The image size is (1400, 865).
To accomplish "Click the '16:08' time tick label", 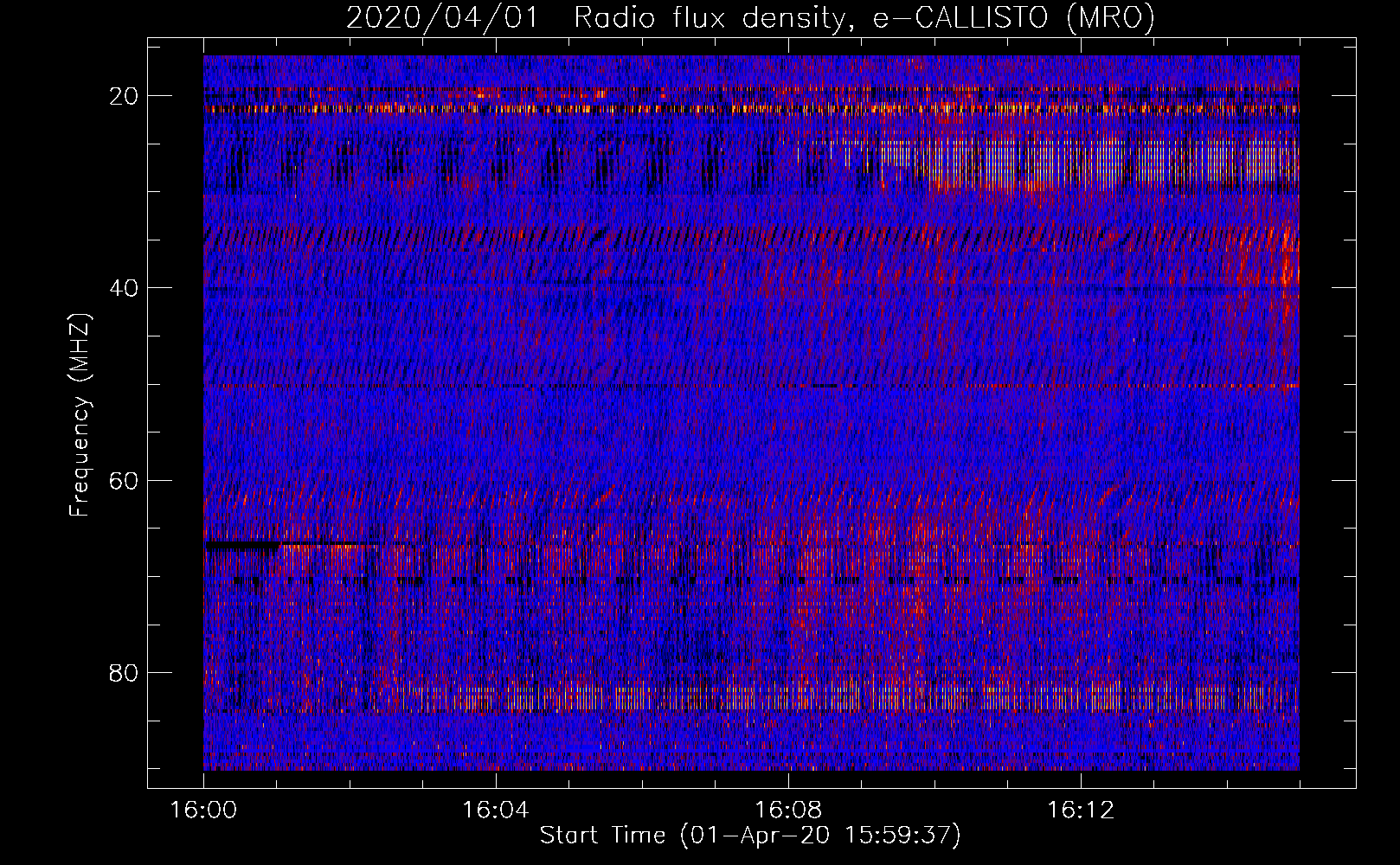I will click(788, 811).
